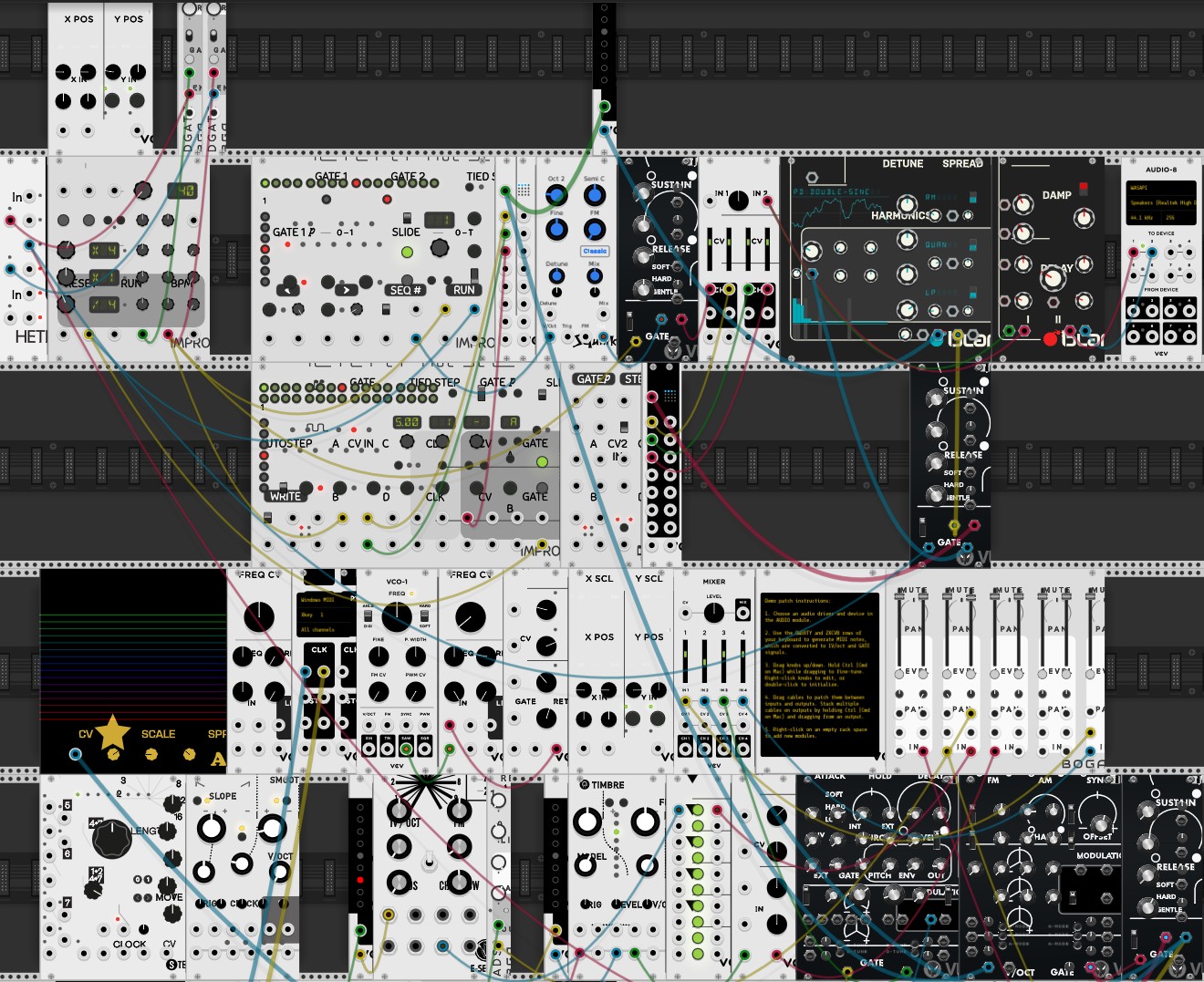Click the VCO-1 FREQ knob
This screenshot has width=1204, height=982.
397,616
